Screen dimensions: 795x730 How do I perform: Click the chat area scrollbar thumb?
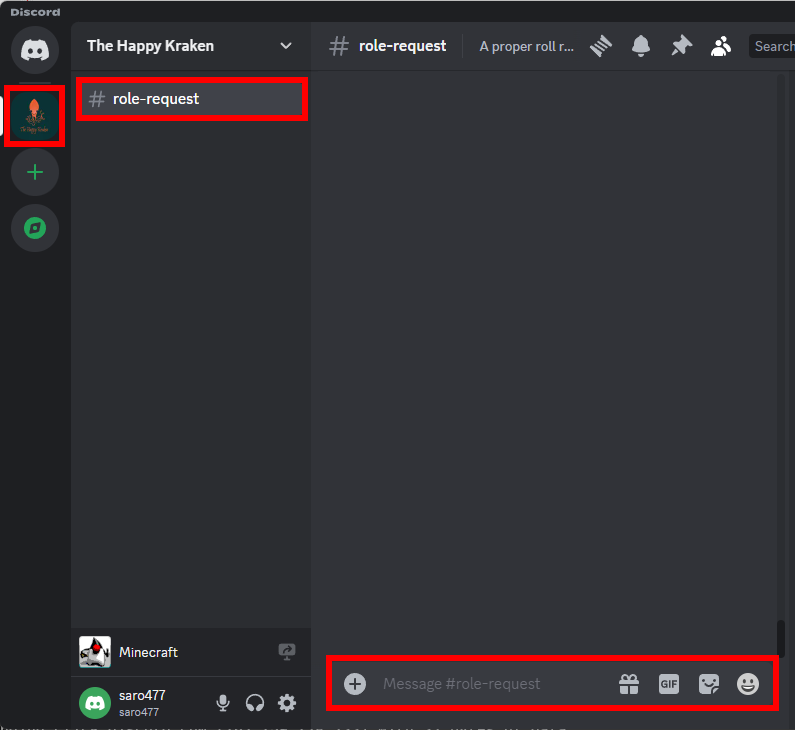(x=781, y=637)
